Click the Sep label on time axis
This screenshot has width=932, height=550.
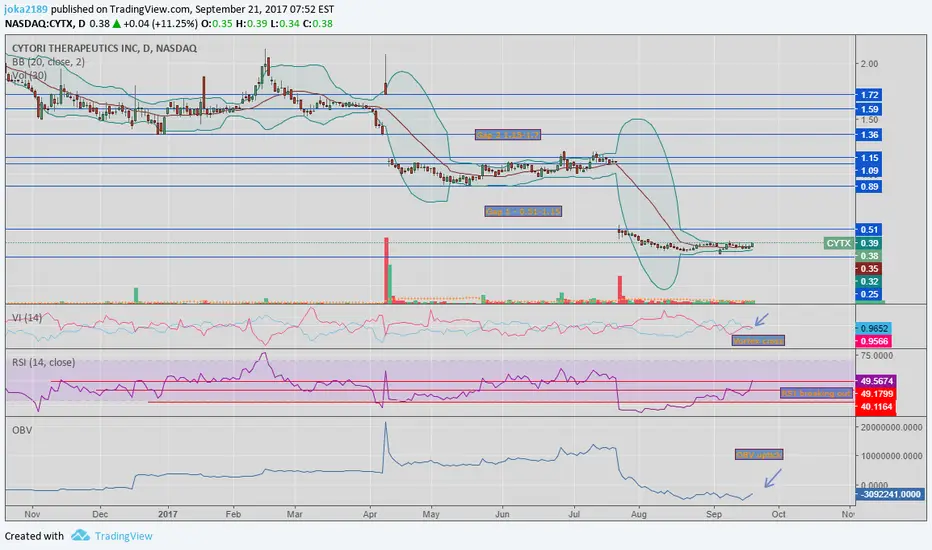pyautogui.click(x=714, y=514)
